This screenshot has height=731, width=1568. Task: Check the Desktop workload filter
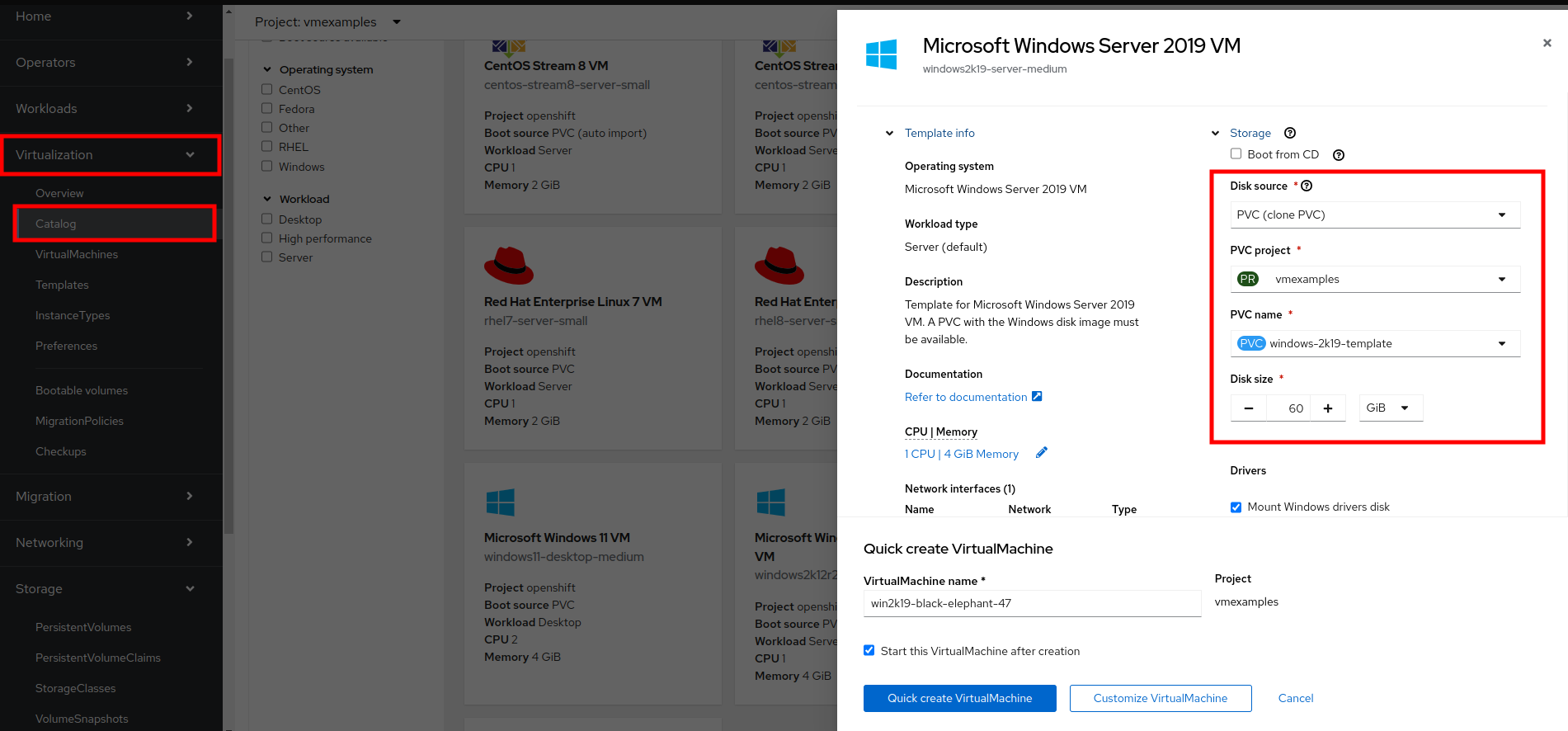(x=267, y=219)
